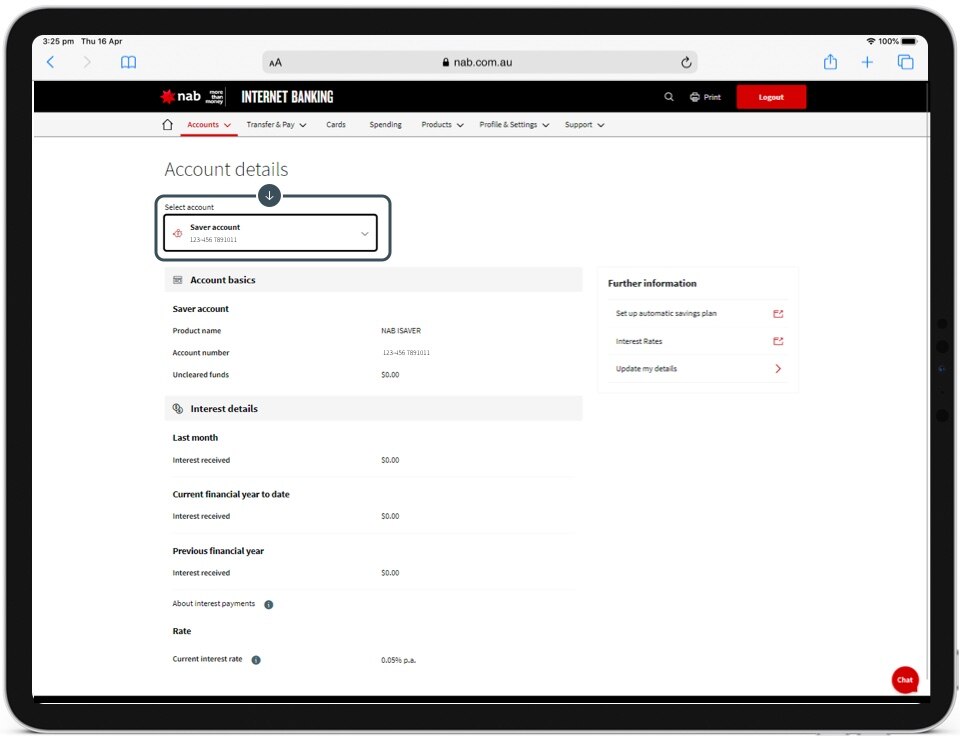Click the red Logout button

771,97
